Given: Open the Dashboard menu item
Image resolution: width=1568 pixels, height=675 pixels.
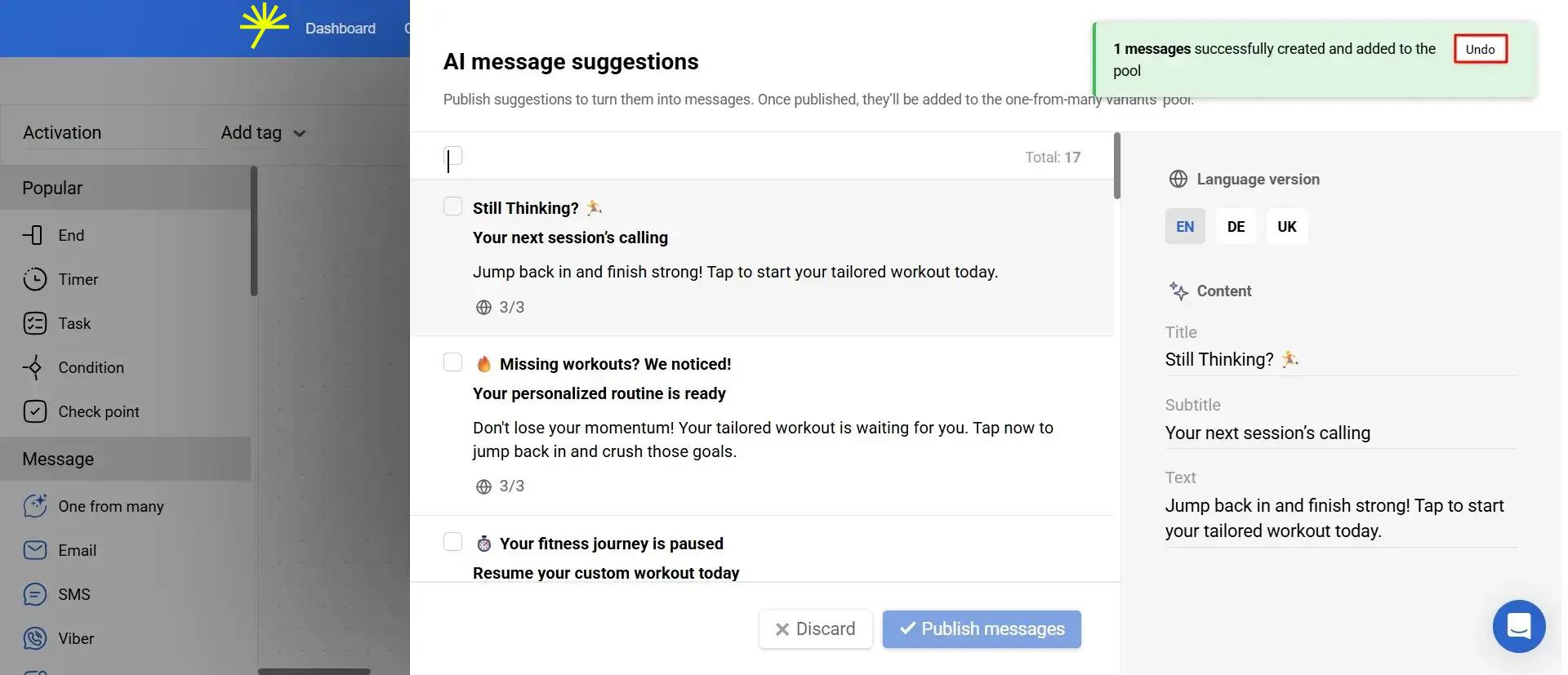Looking at the screenshot, I should coord(341,28).
